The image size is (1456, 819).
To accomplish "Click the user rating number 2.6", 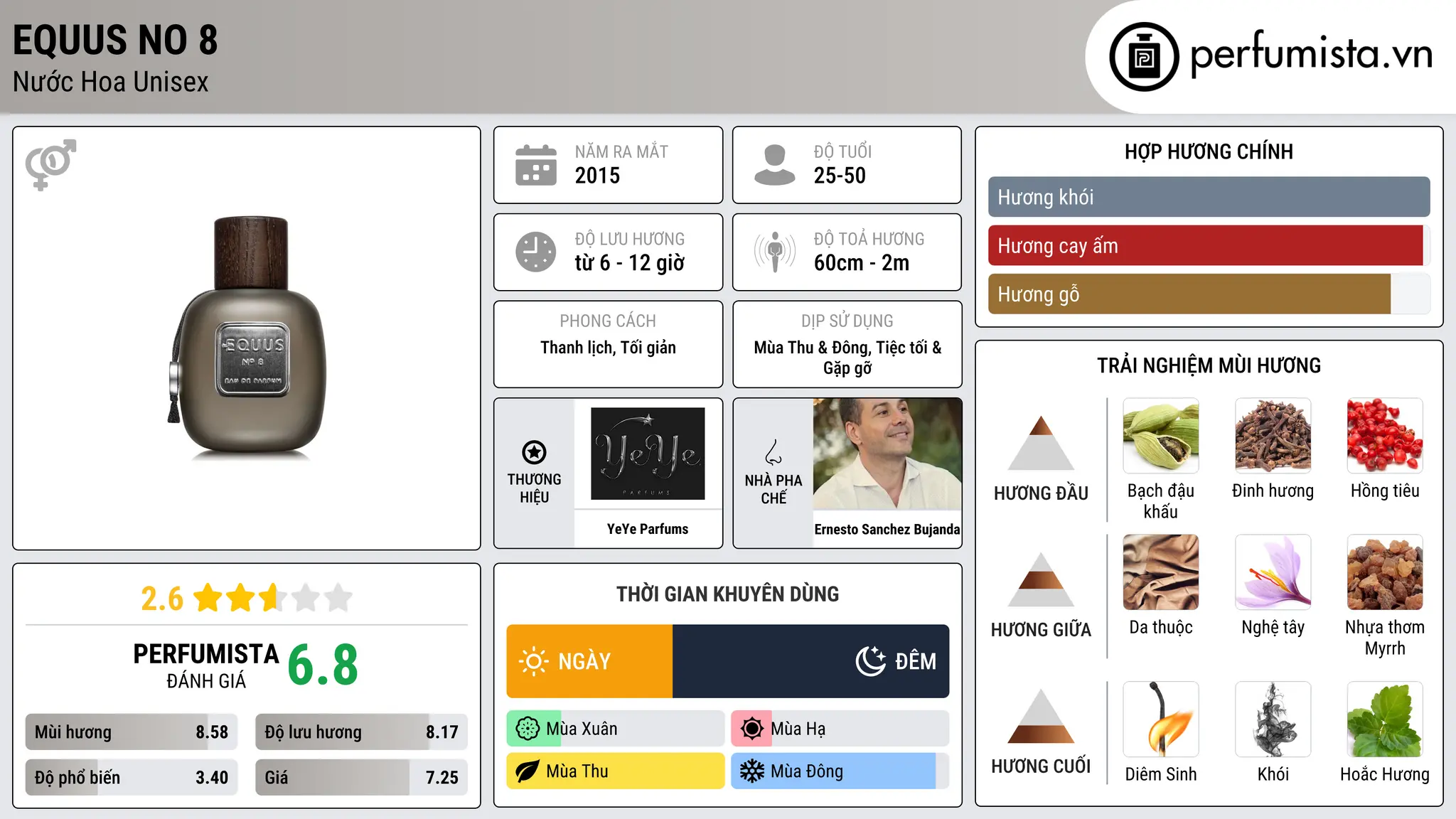I will (x=162, y=599).
